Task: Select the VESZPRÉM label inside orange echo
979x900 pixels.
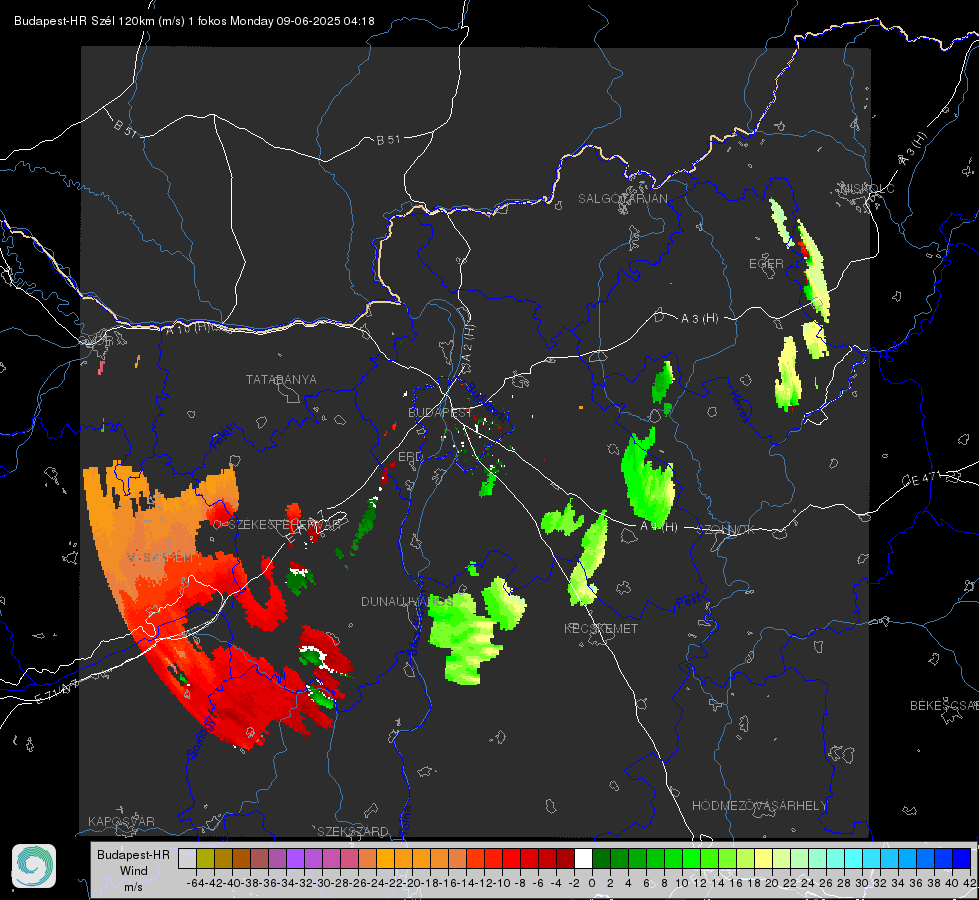Action: click(160, 557)
